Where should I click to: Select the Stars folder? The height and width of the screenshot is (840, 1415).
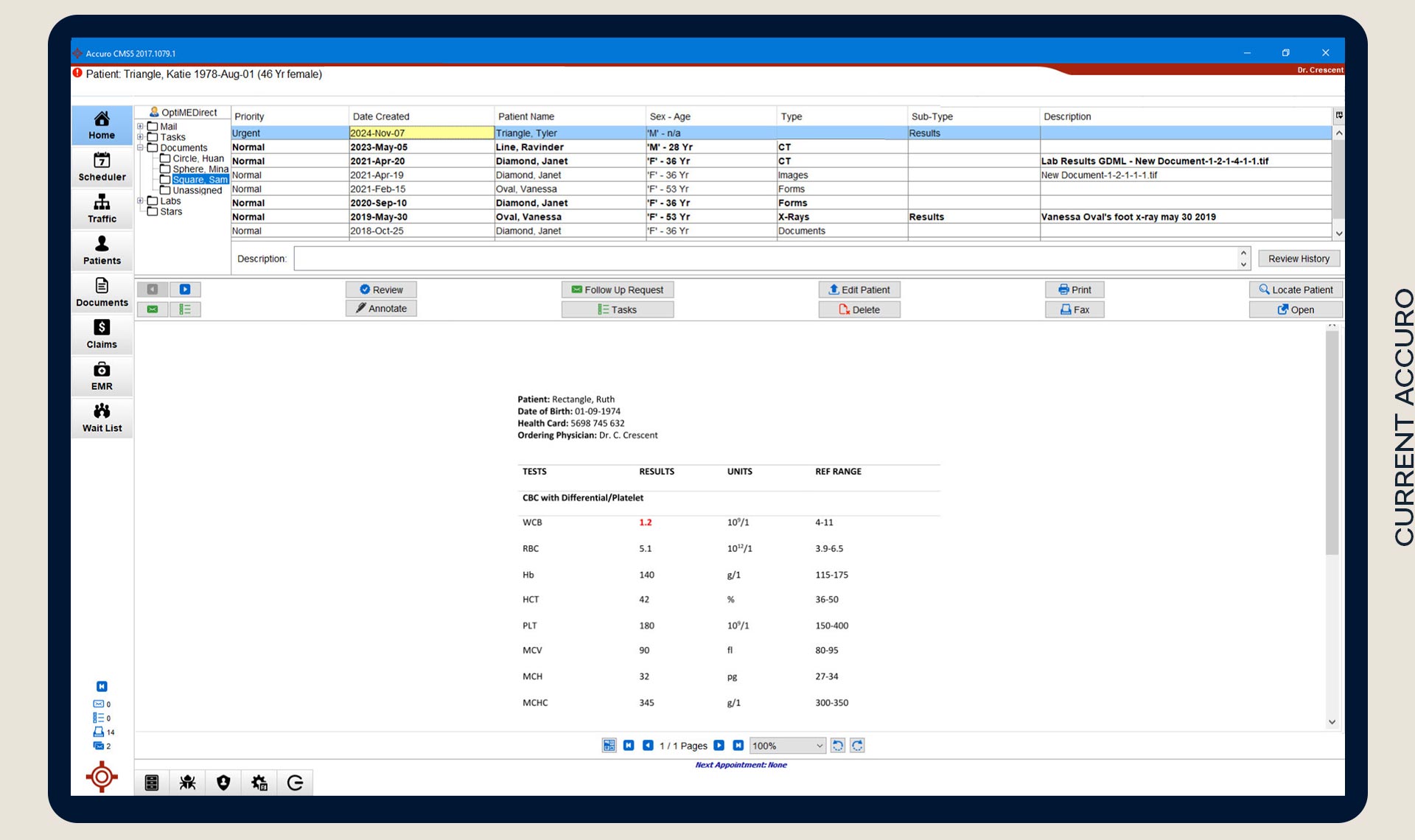tap(164, 211)
